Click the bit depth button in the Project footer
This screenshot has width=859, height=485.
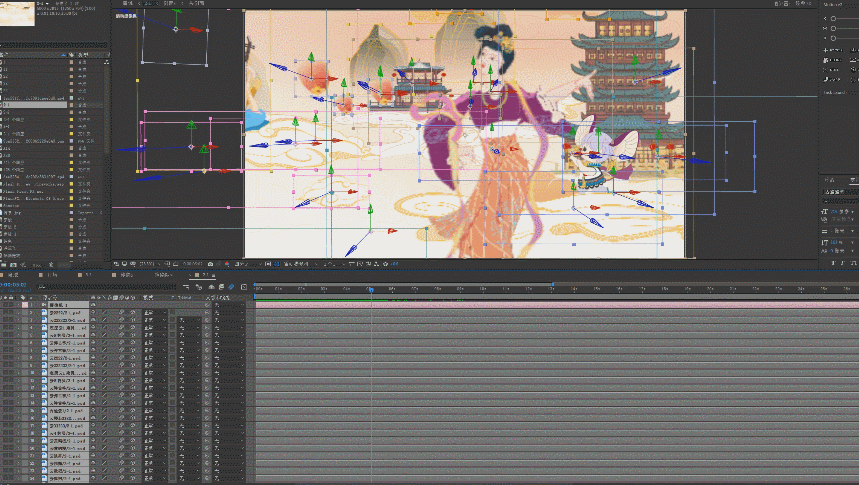[x=37, y=265]
